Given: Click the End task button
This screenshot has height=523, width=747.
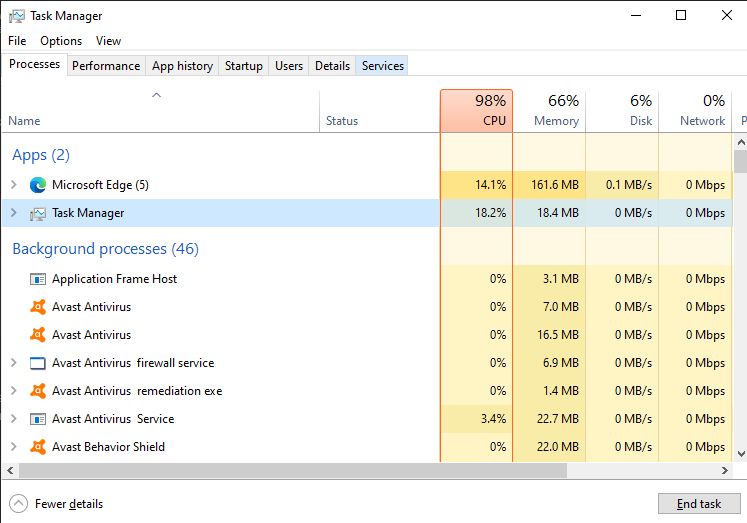Looking at the screenshot, I should click(699, 503).
